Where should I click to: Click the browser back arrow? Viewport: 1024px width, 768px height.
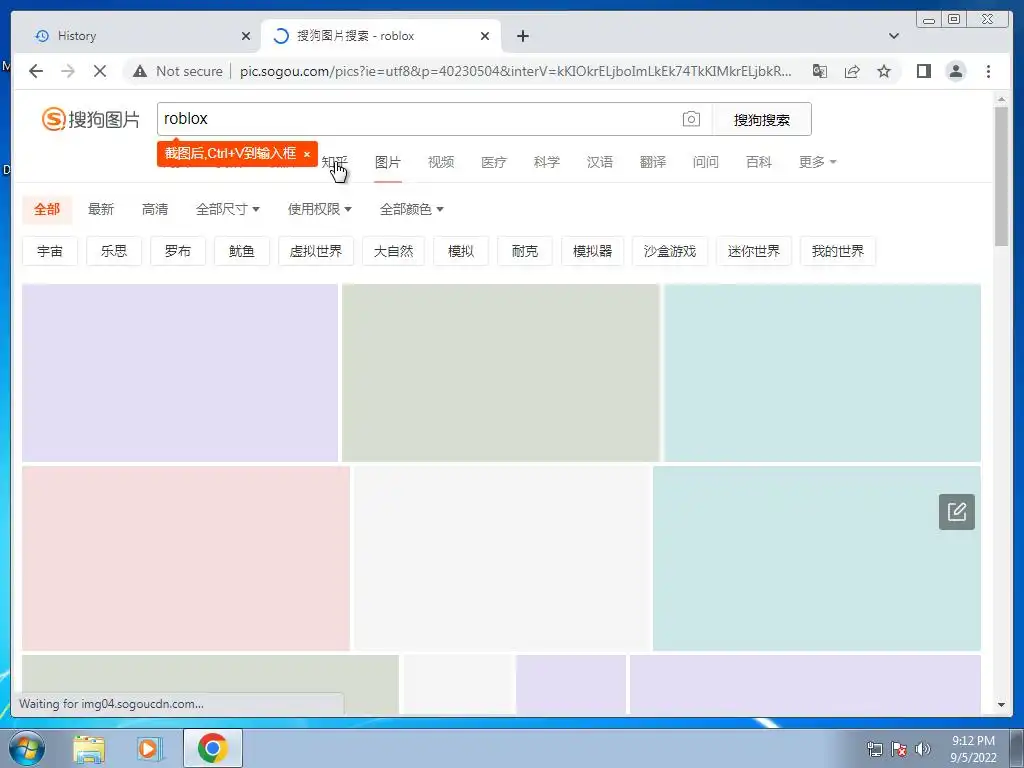[36, 71]
